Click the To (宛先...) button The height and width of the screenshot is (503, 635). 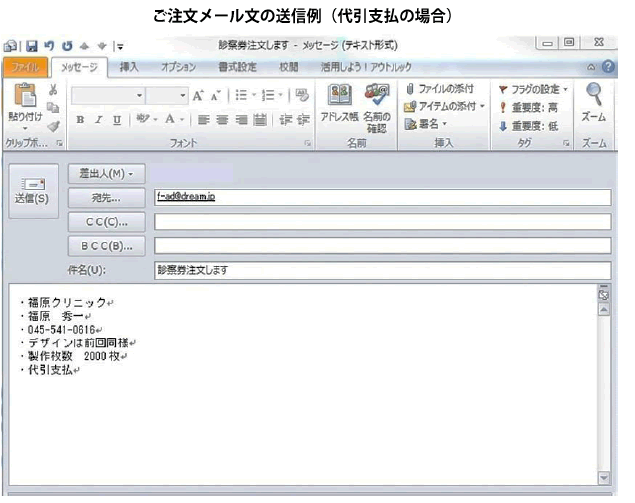pos(106,197)
